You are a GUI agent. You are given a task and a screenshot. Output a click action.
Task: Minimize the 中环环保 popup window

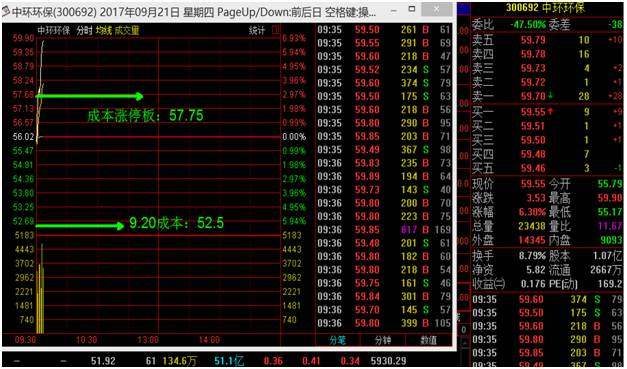[393, 10]
